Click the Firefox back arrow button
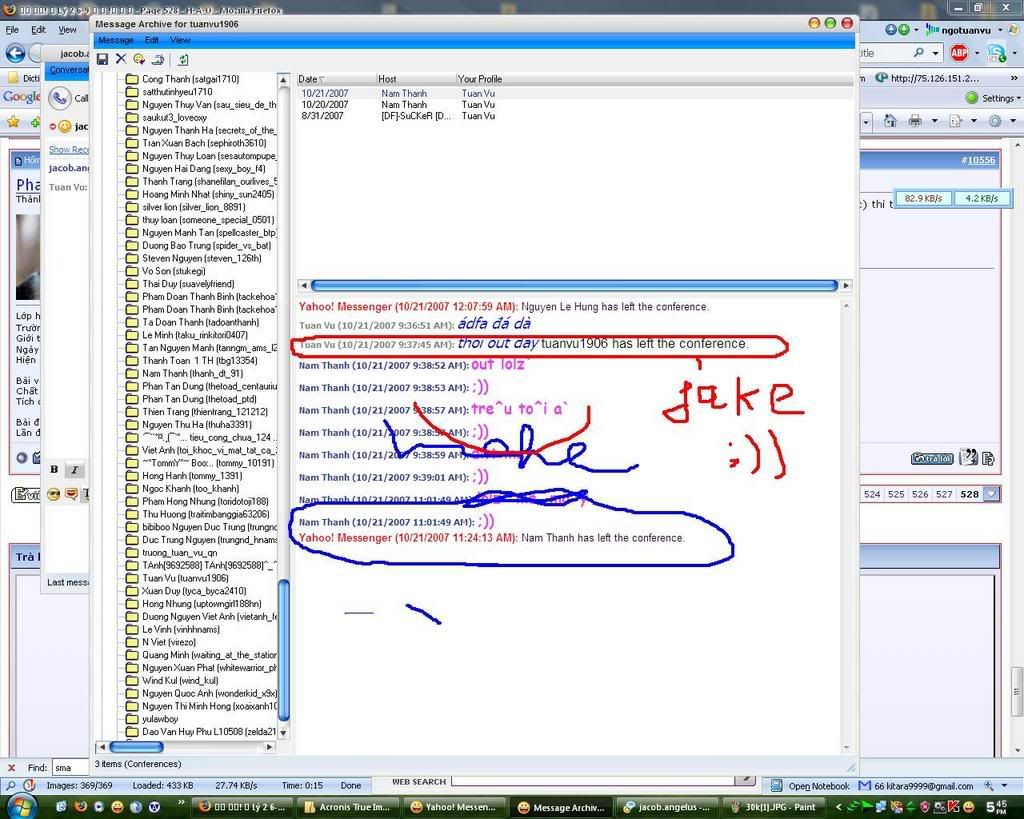Screen dimensions: 1024x819 click(15, 53)
